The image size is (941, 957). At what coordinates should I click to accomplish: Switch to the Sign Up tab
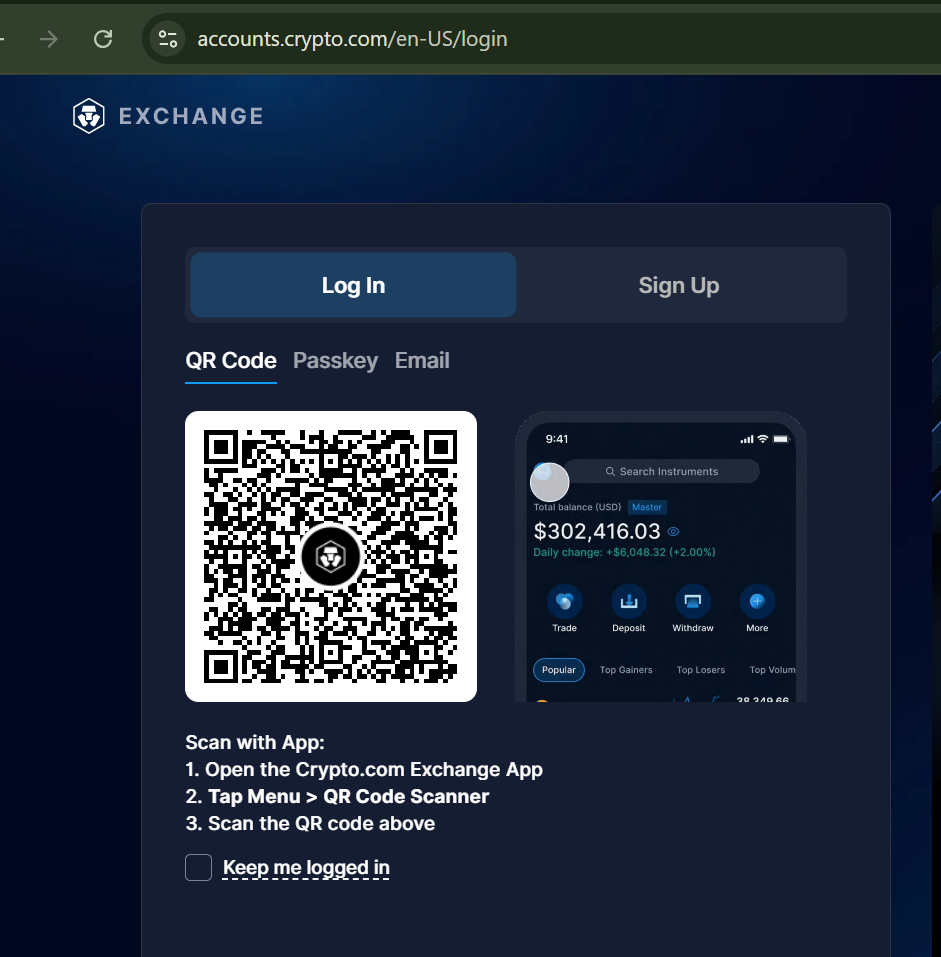679,285
